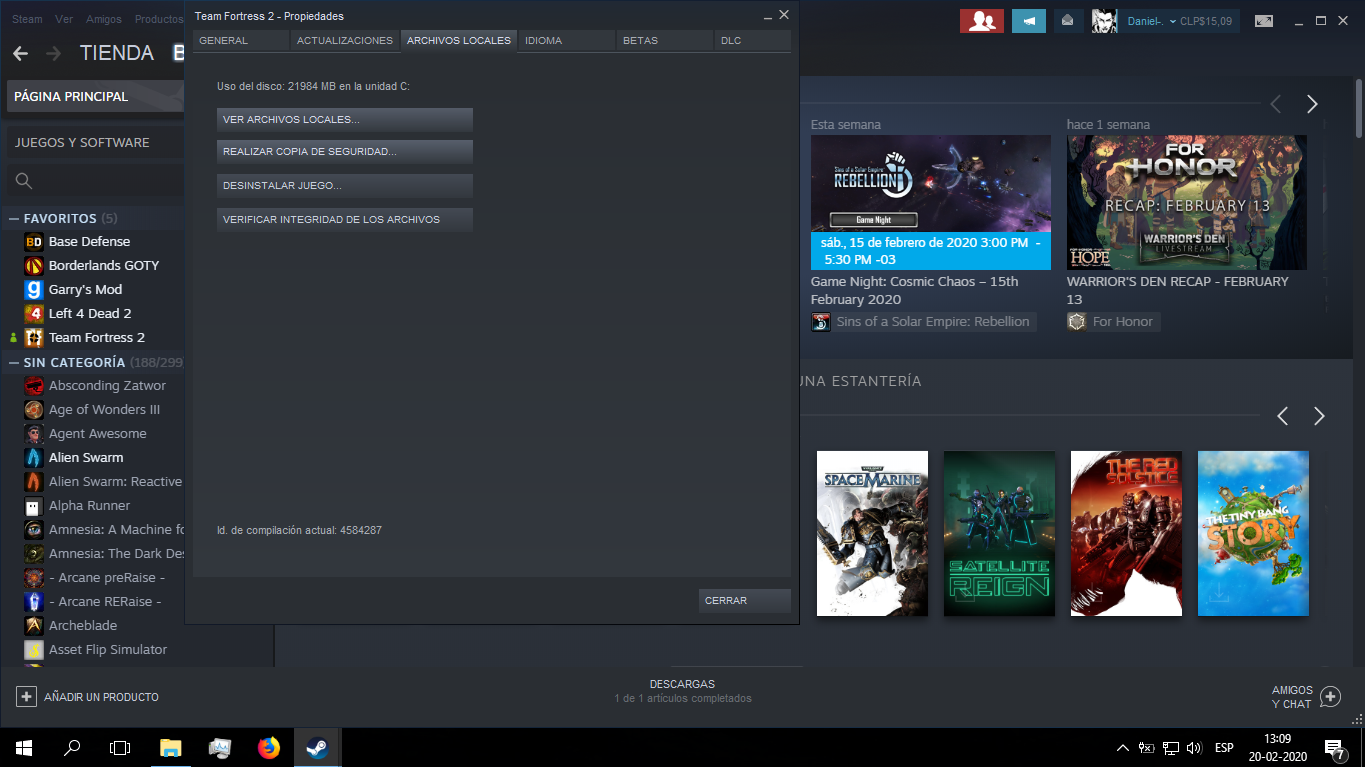Select the Alpha Runner game icon
Viewport: 1365px width, 767px height.
[x=34, y=505]
